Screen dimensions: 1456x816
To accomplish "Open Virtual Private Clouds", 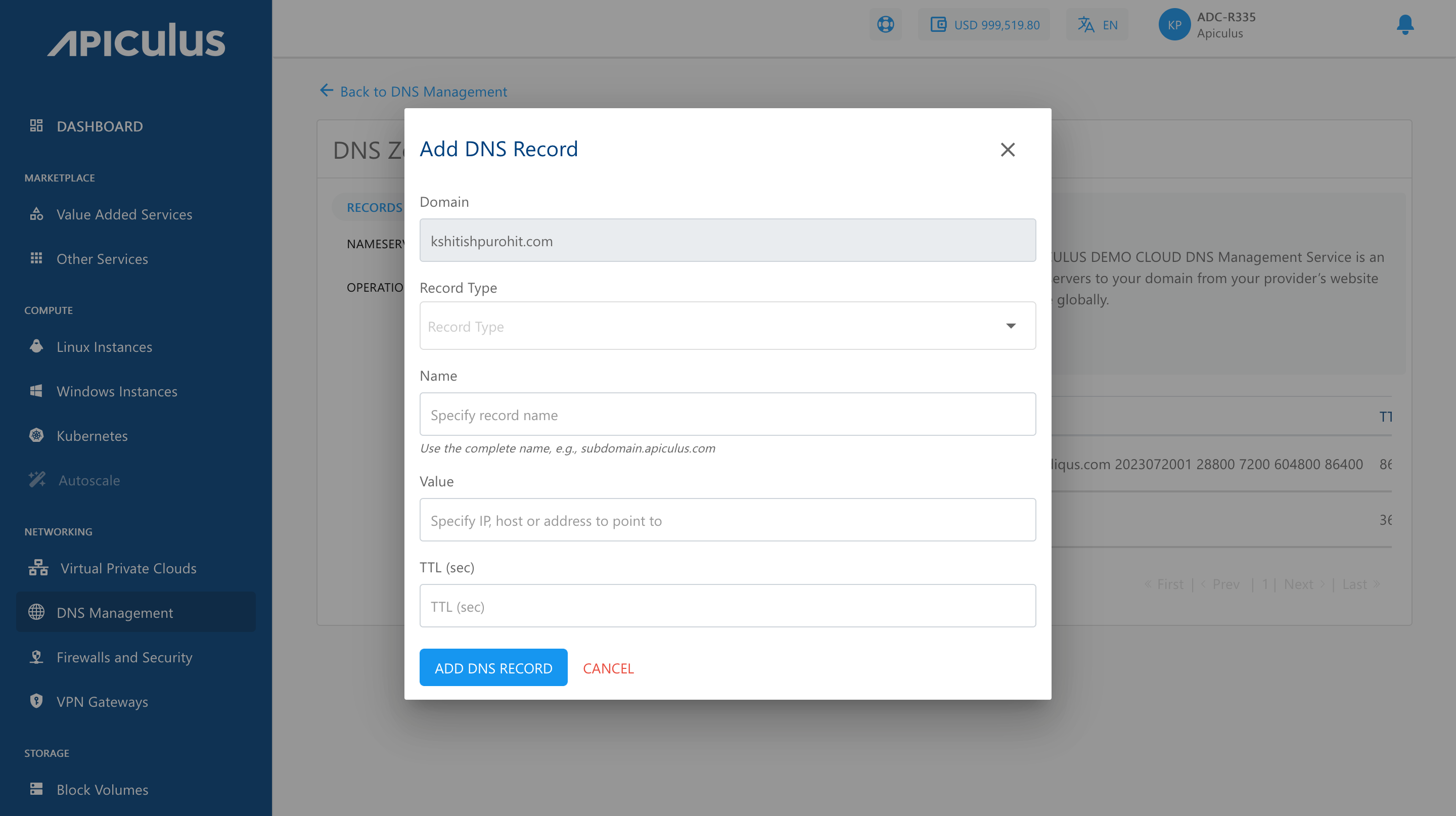I will pyautogui.click(x=128, y=568).
